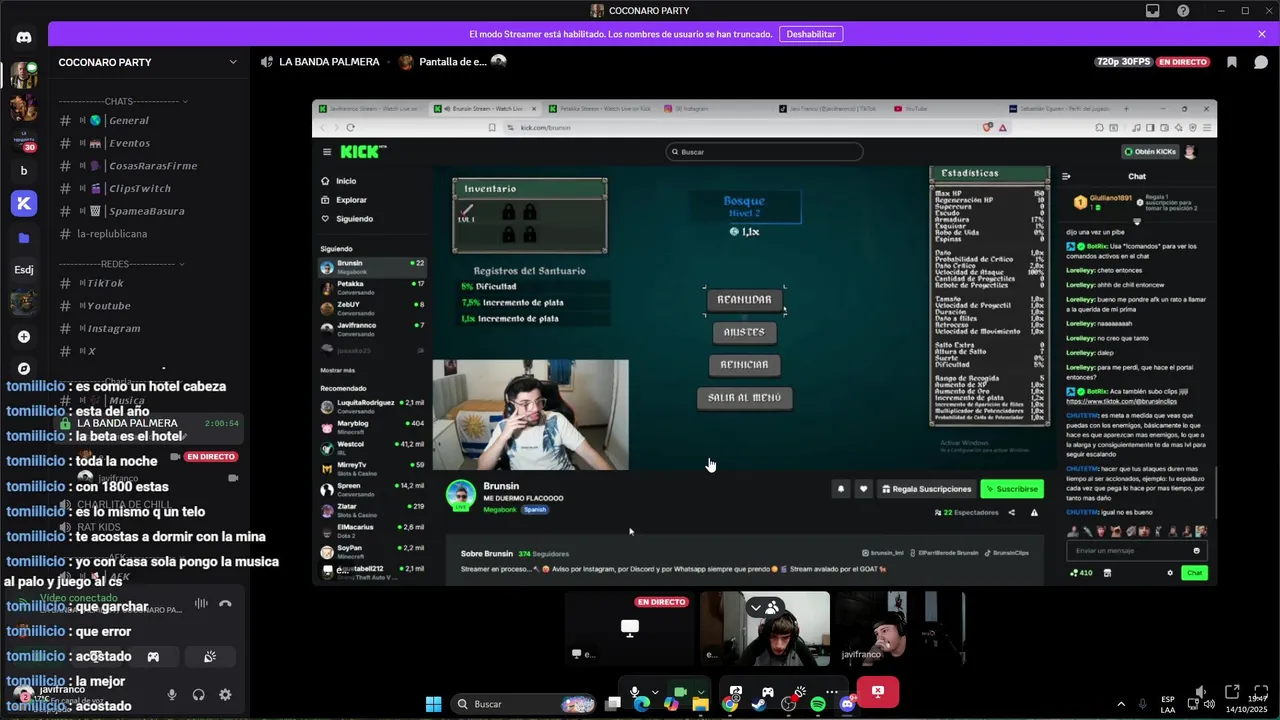The image size is (1280, 720).
Task: Click Kick hamburger menu in shared stream
Action: 327,152
